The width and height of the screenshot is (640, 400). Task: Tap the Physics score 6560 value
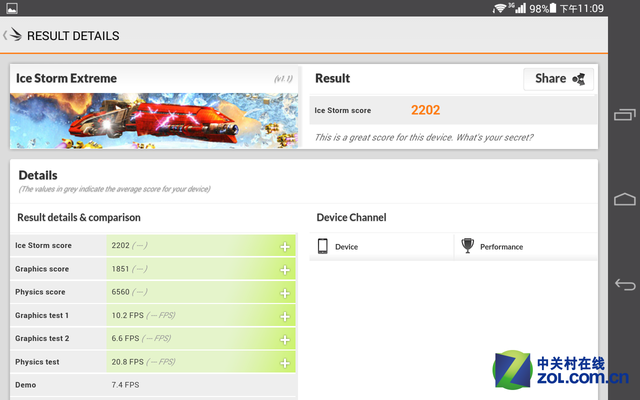(x=120, y=292)
